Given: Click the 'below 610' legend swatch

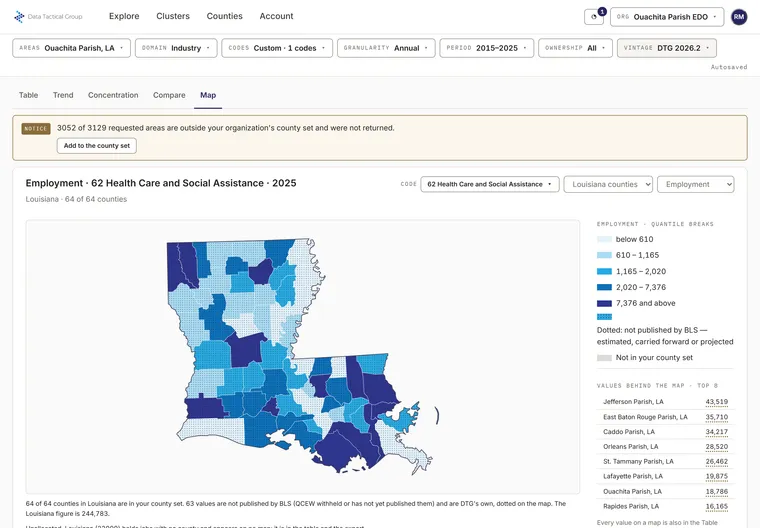Looking at the screenshot, I should pyautogui.click(x=604, y=239).
